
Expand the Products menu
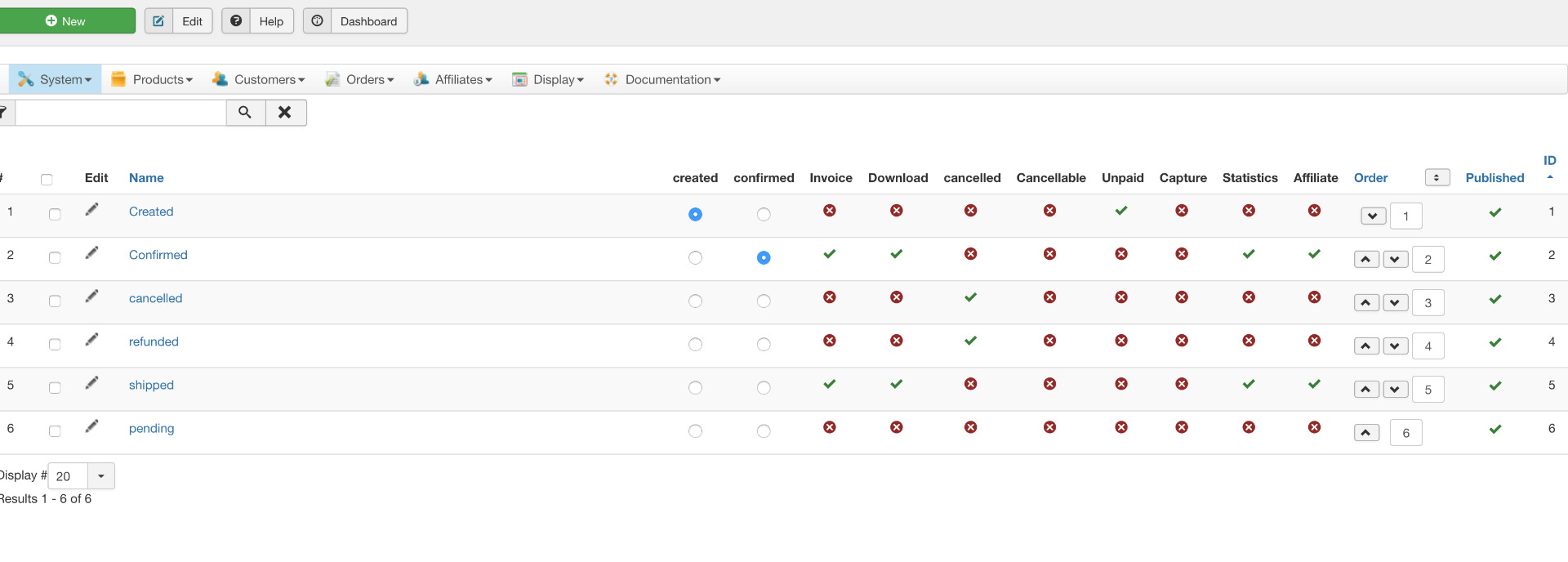pyautogui.click(x=153, y=79)
